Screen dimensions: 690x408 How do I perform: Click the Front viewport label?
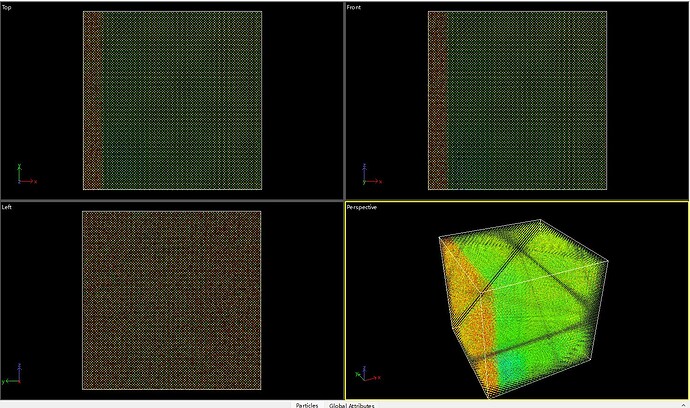(x=354, y=8)
